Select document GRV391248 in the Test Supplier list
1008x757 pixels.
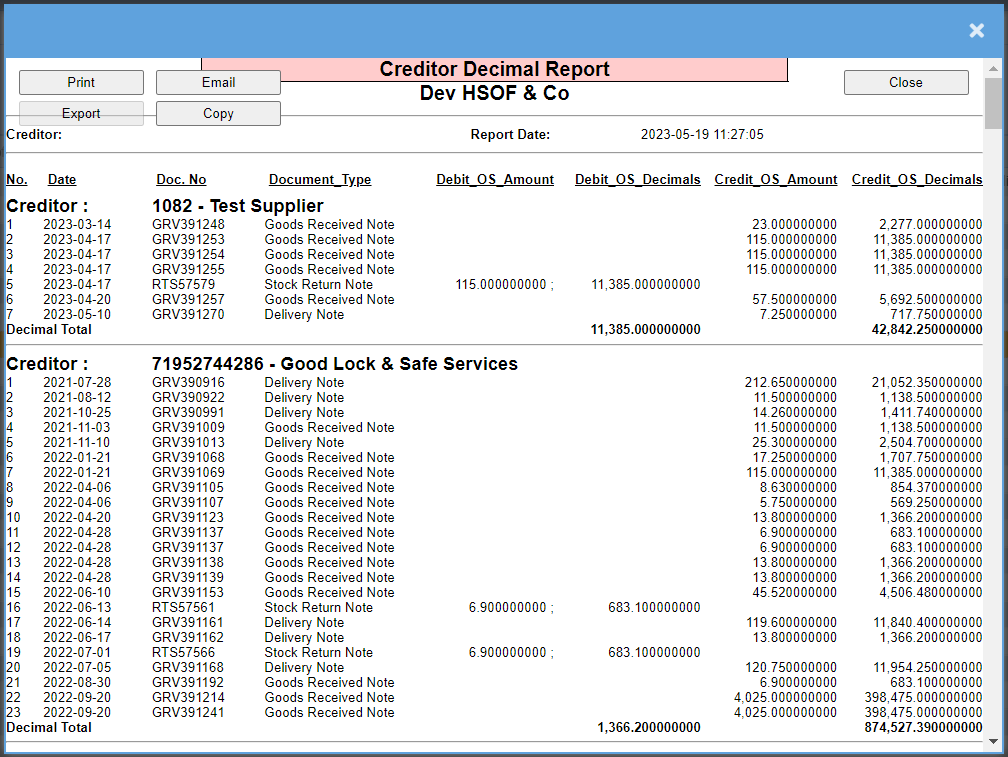pyautogui.click(x=188, y=225)
